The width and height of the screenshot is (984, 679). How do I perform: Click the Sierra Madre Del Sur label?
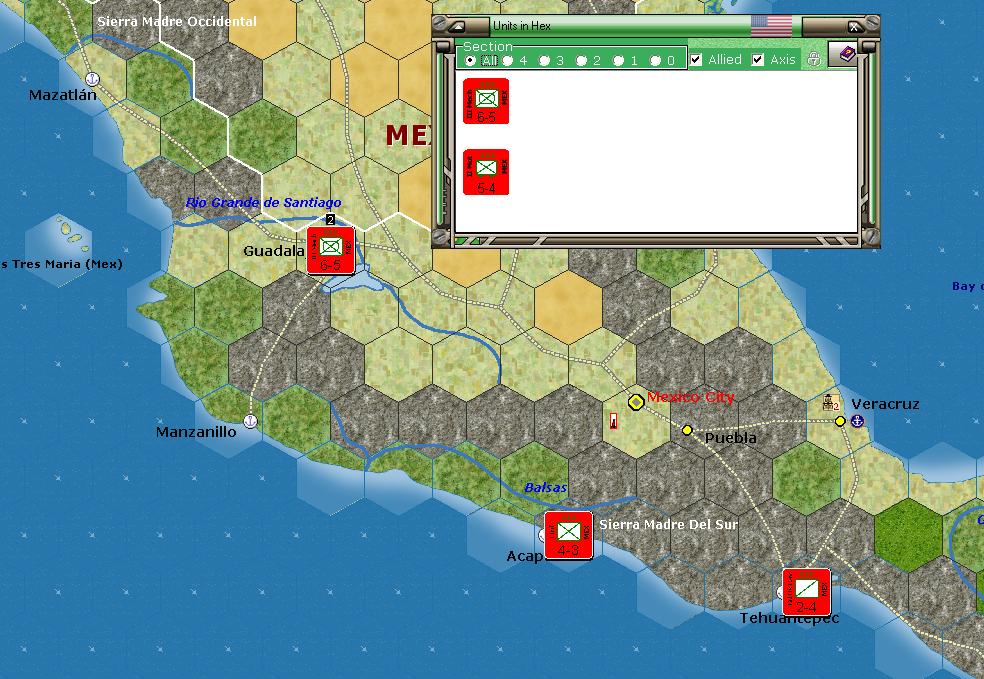[x=669, y=525]
